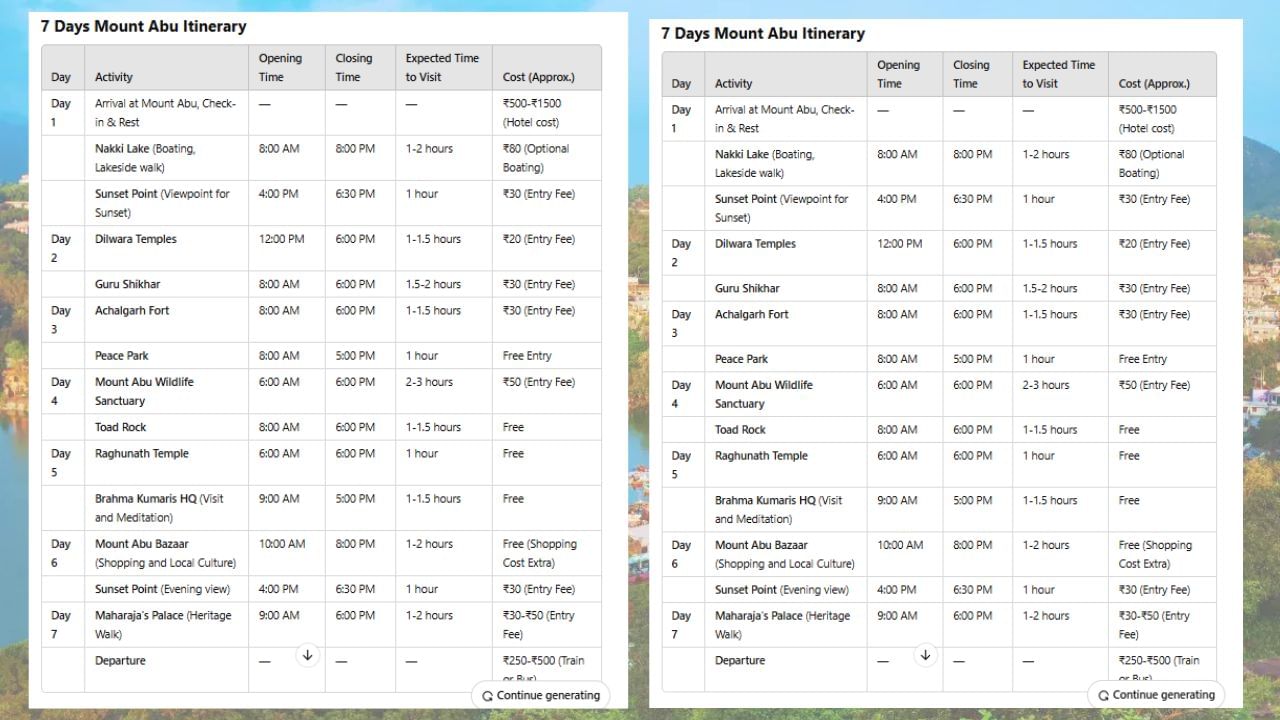The height and width of the screenshot is (720, 1280).
Task: Click Departure row in right table
Action: coord(939,669)
